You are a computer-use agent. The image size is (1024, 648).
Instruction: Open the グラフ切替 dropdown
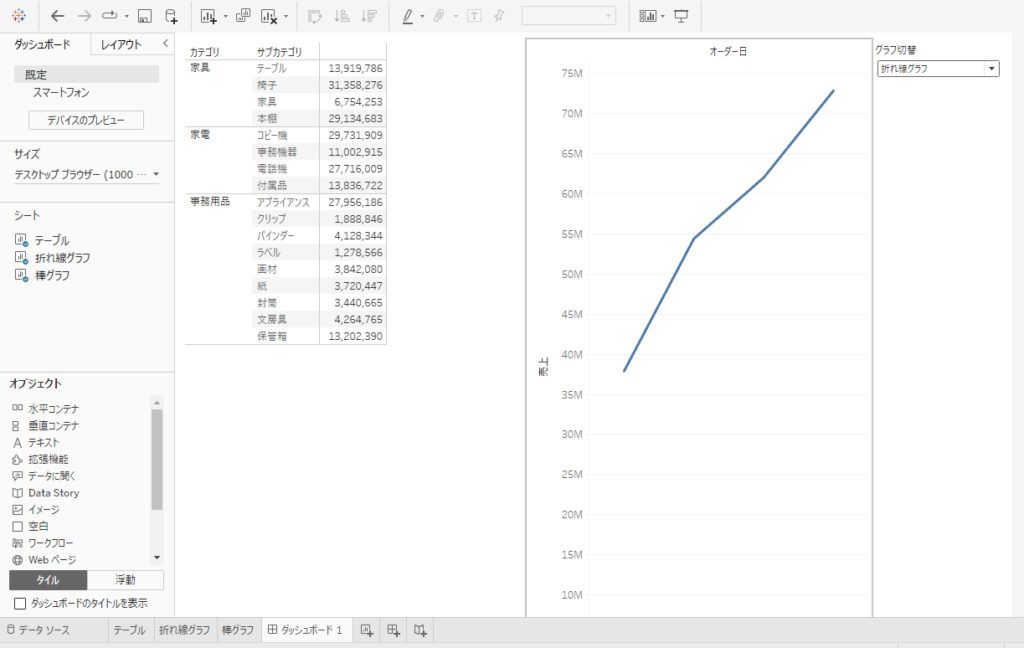click(x=937, y=68)
